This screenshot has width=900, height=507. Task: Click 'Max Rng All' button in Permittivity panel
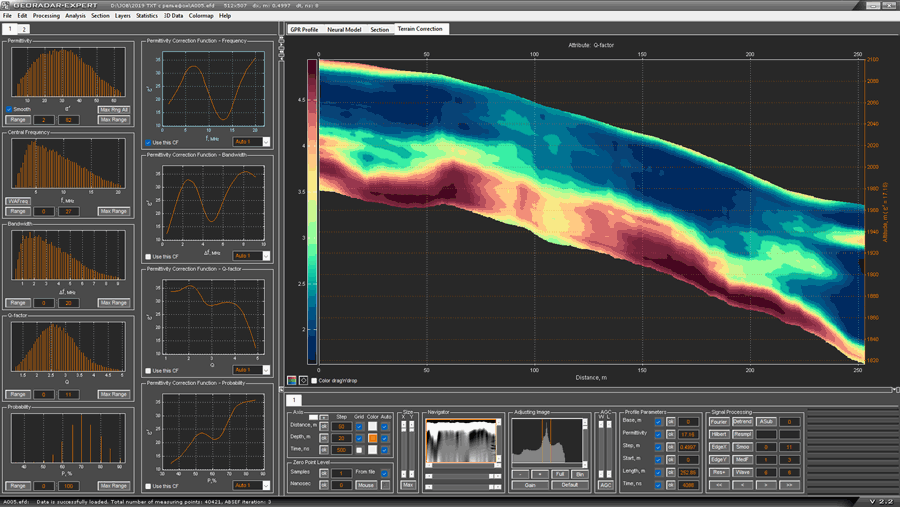(114, 110)
